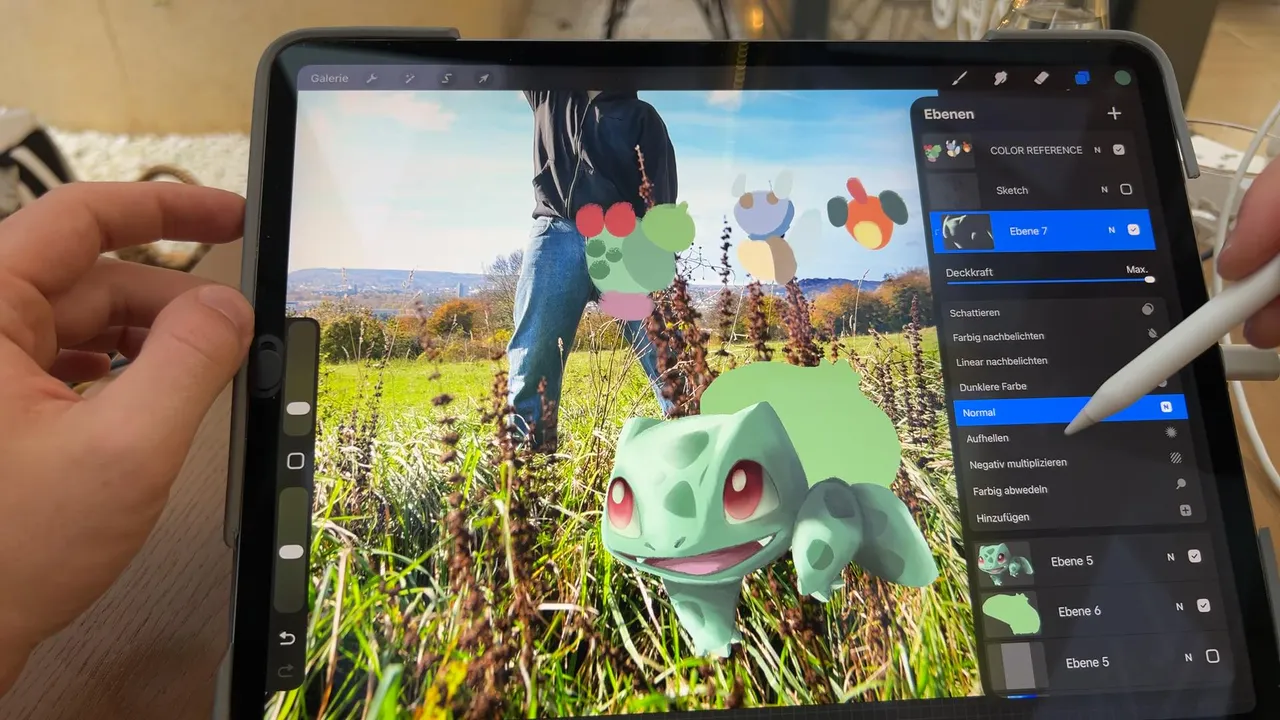Open the Adjustments magic wand menu
The image size is (1280, 720).
(x=409, y=78)
